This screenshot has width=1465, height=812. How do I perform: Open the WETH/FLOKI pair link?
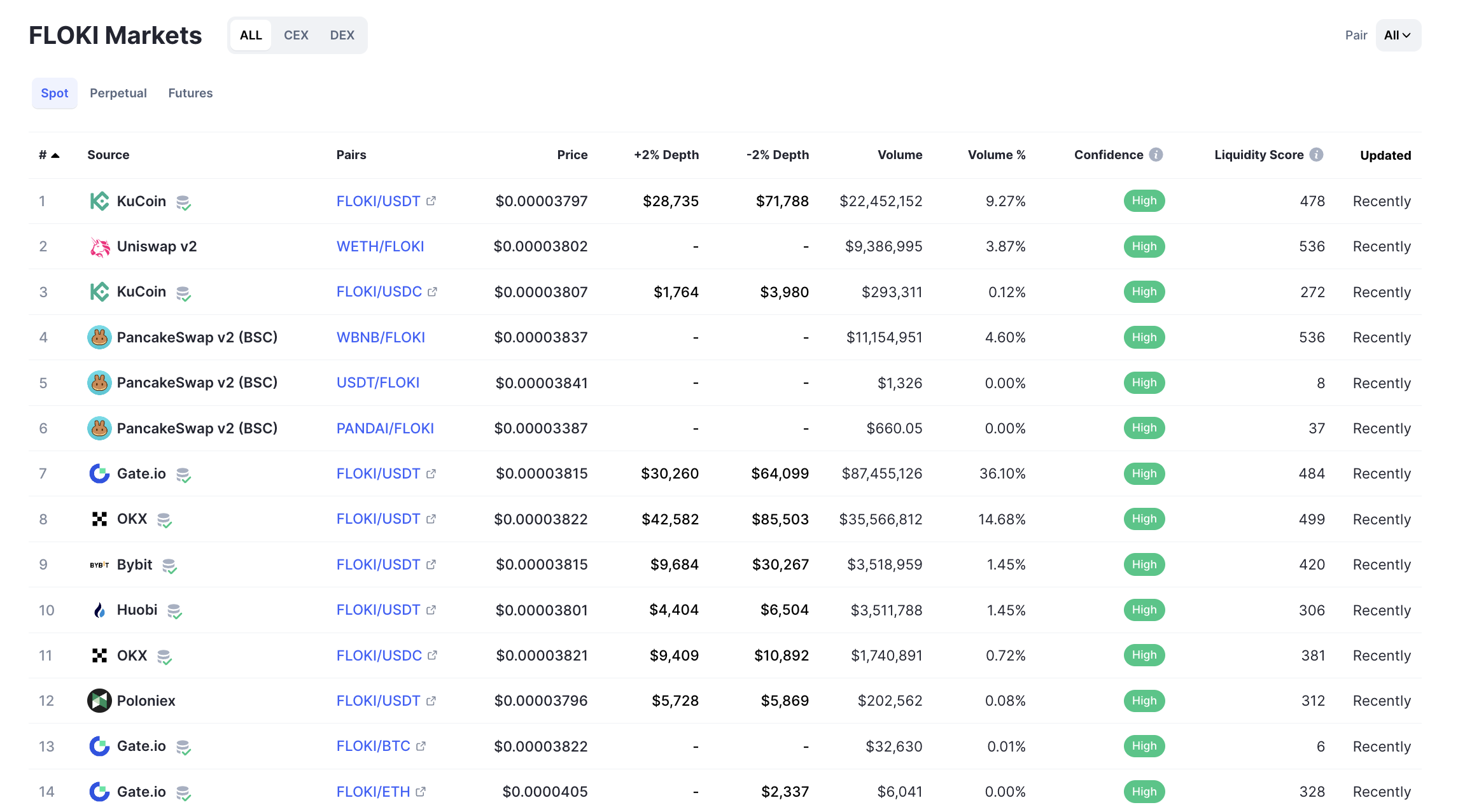(380, 247)
